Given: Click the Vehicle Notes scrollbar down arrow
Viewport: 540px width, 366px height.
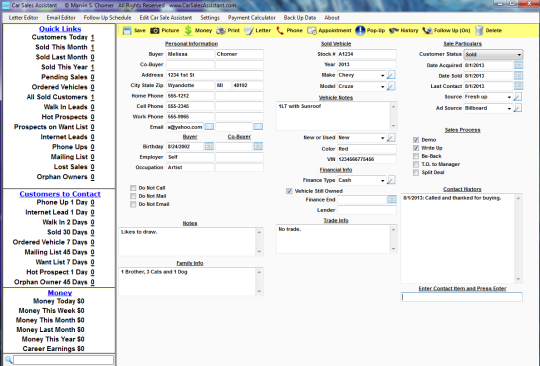Looking at the screenshot, I should [393, 126].
